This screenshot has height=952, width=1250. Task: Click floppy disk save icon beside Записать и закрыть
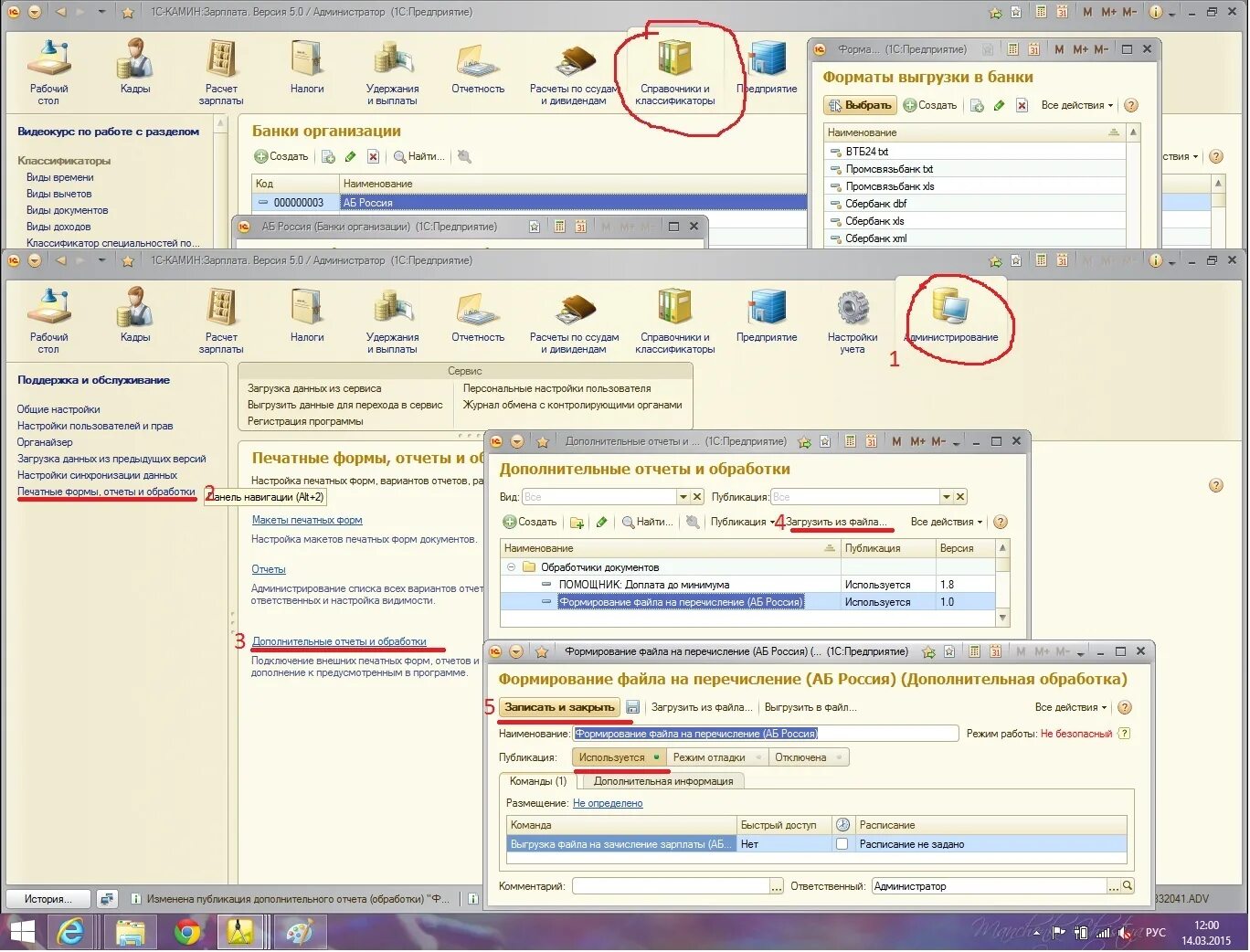pos(632,707)
